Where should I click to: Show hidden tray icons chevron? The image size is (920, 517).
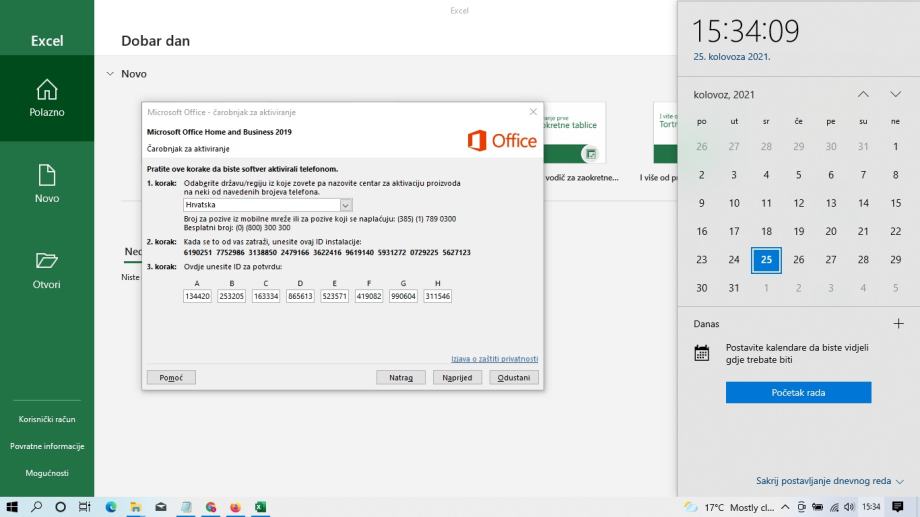(x=785, y=507)
